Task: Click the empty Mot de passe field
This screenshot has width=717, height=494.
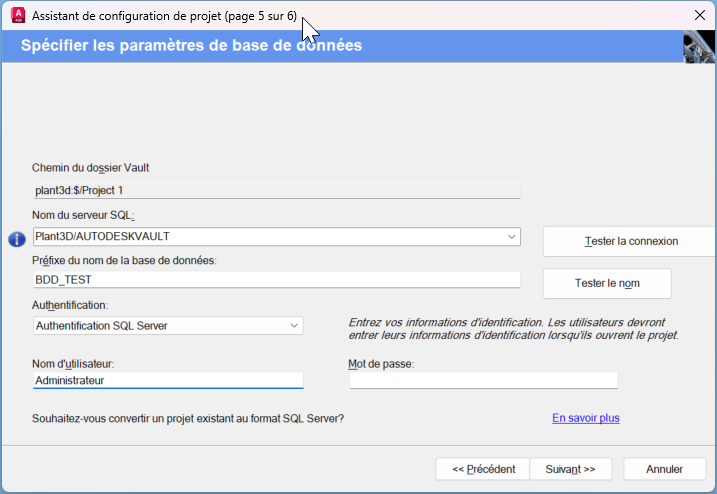Action: click(x=484, y=381)
